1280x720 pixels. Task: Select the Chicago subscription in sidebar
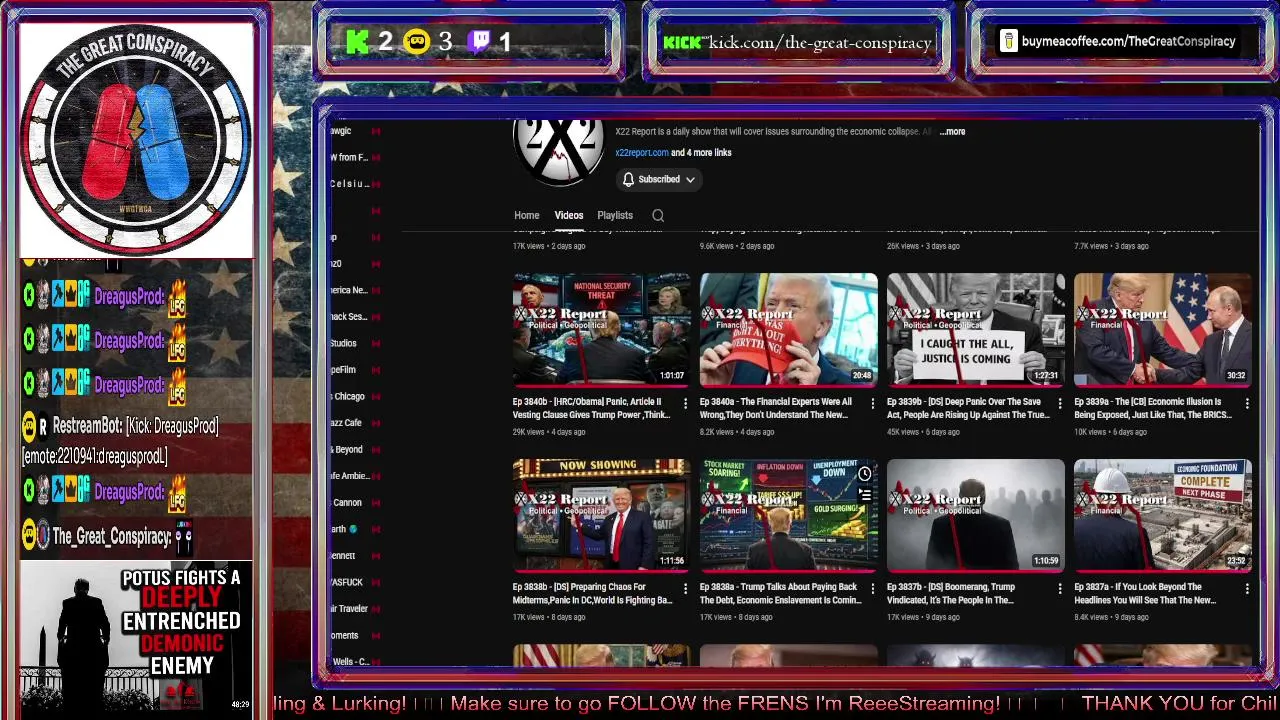pyautogui.click(x=349, y=396)
